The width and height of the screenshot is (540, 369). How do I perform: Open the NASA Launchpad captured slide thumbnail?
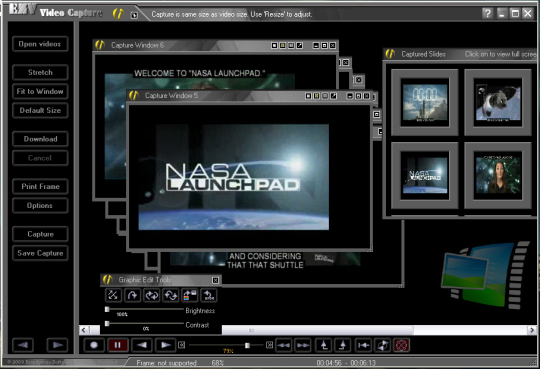[425, 175]
